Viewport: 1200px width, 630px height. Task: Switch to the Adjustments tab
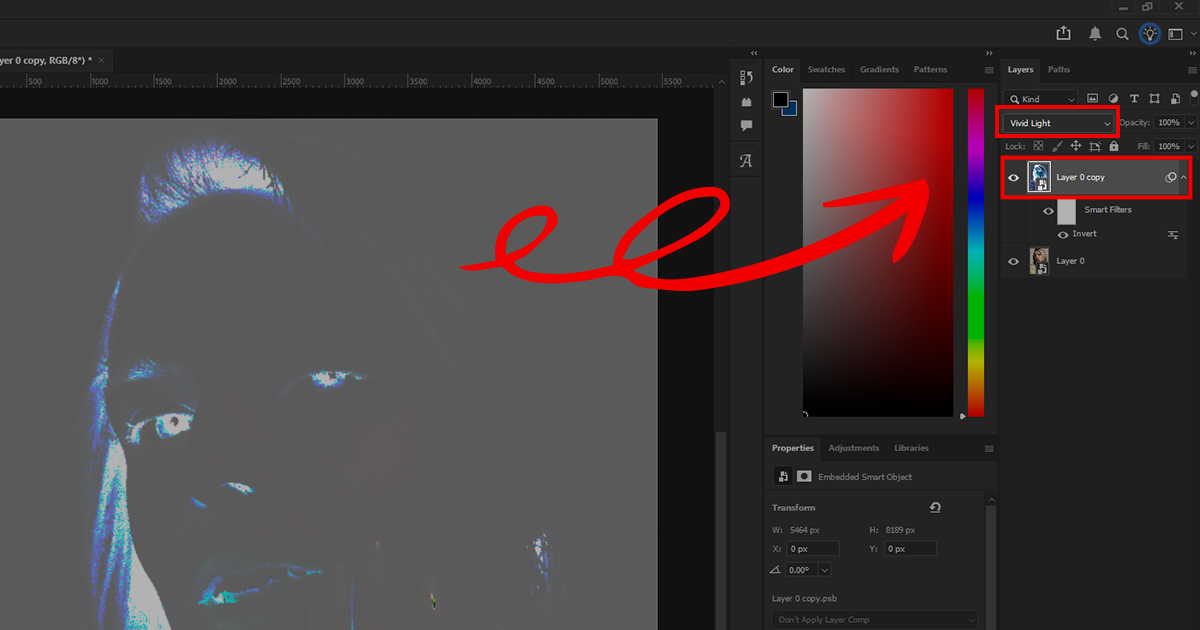(853, 448)
